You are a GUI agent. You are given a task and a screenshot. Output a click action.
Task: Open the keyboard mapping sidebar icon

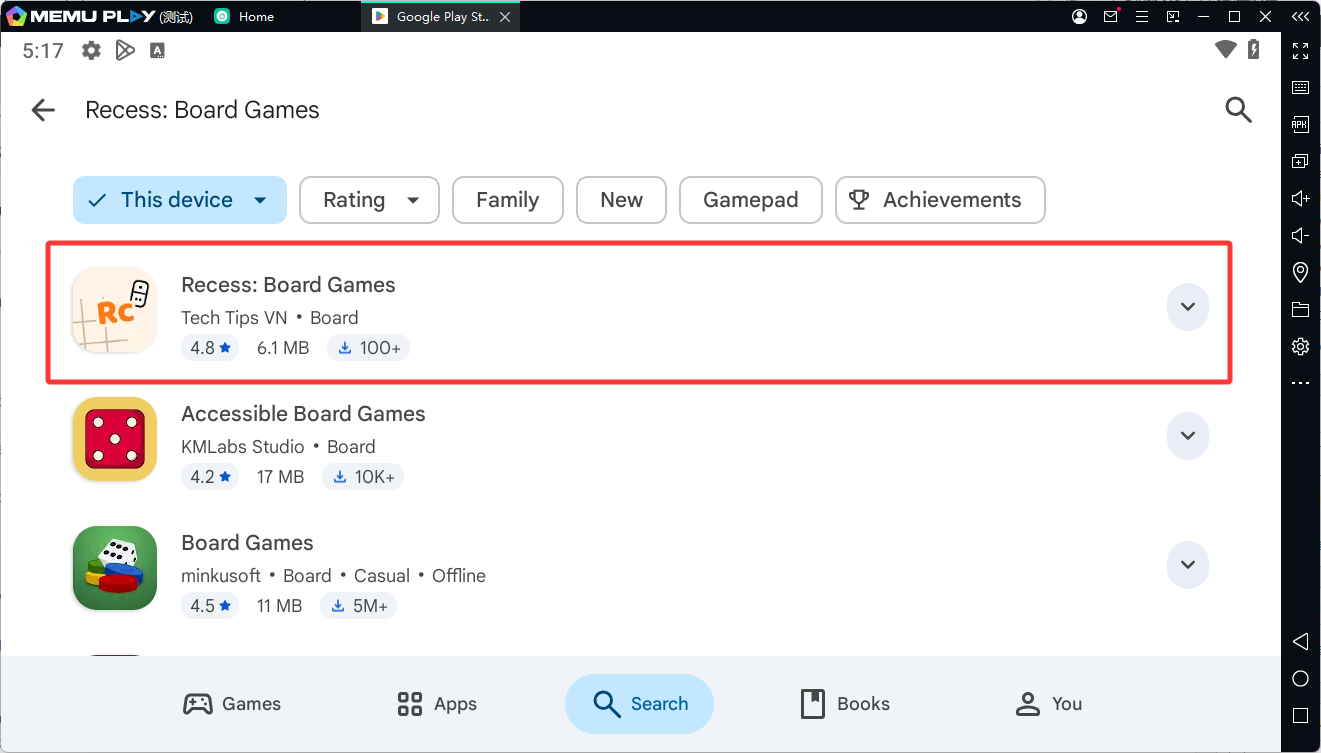point(1300,87)
